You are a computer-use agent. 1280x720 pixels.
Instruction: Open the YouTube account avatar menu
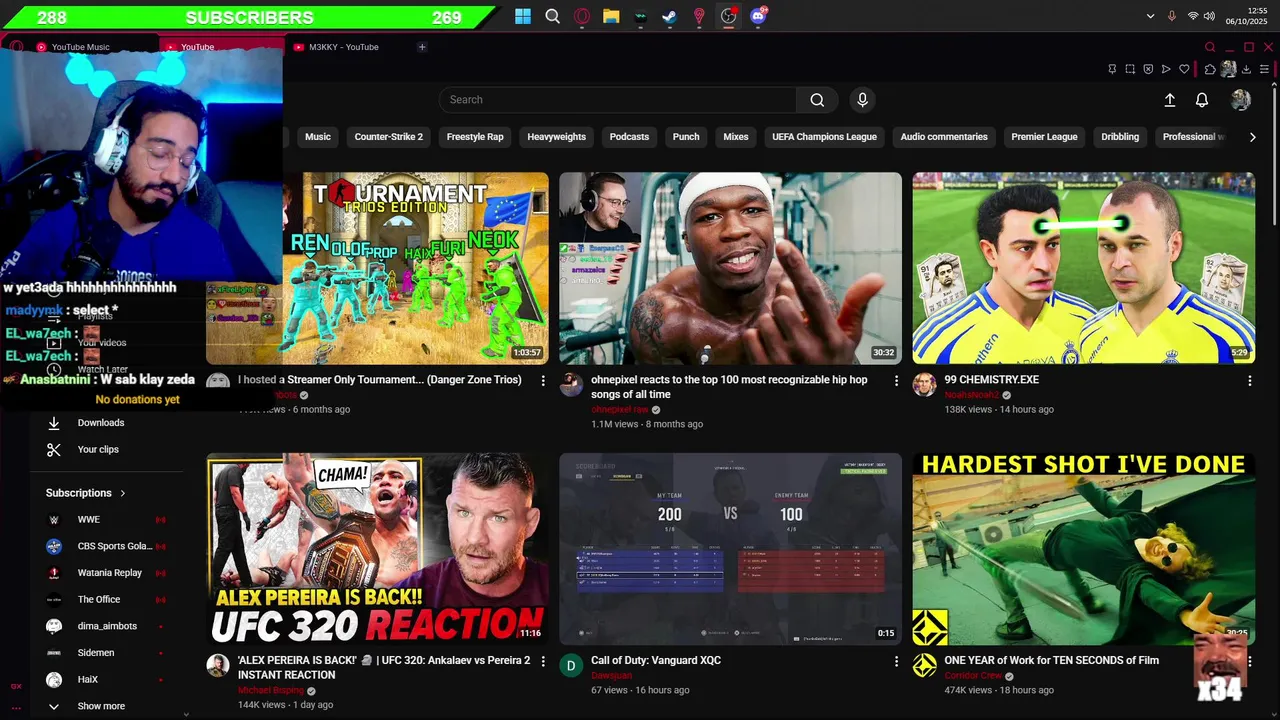[1241, 100]
